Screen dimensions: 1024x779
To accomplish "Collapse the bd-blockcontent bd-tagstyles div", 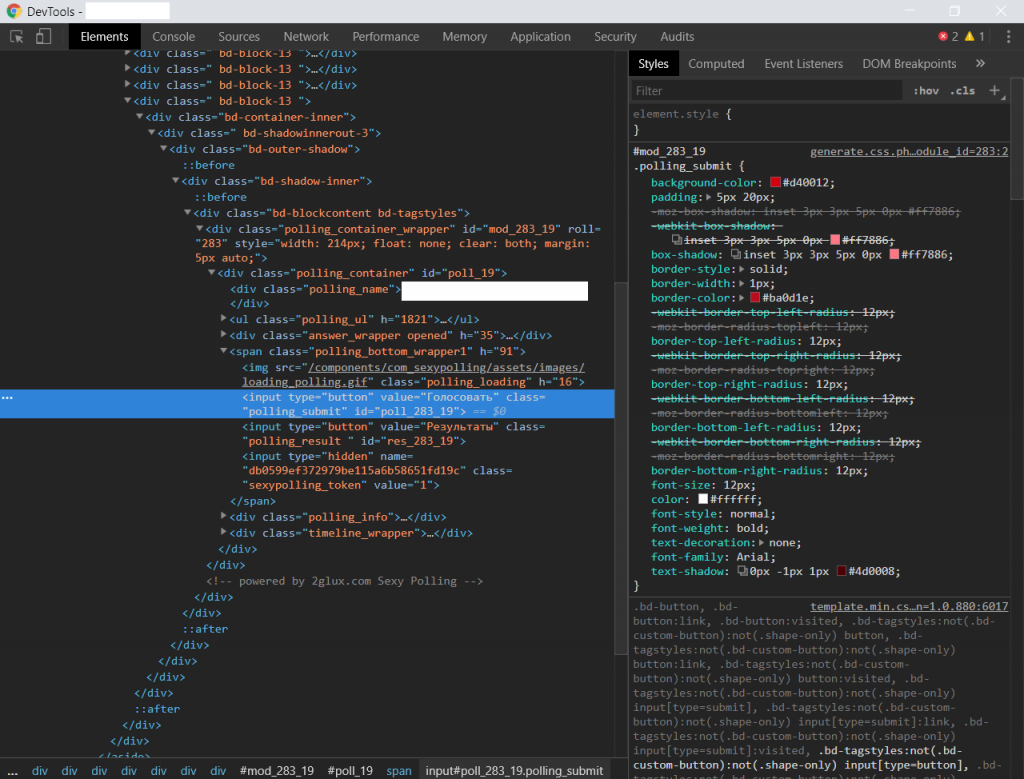I will pos(187,212).
